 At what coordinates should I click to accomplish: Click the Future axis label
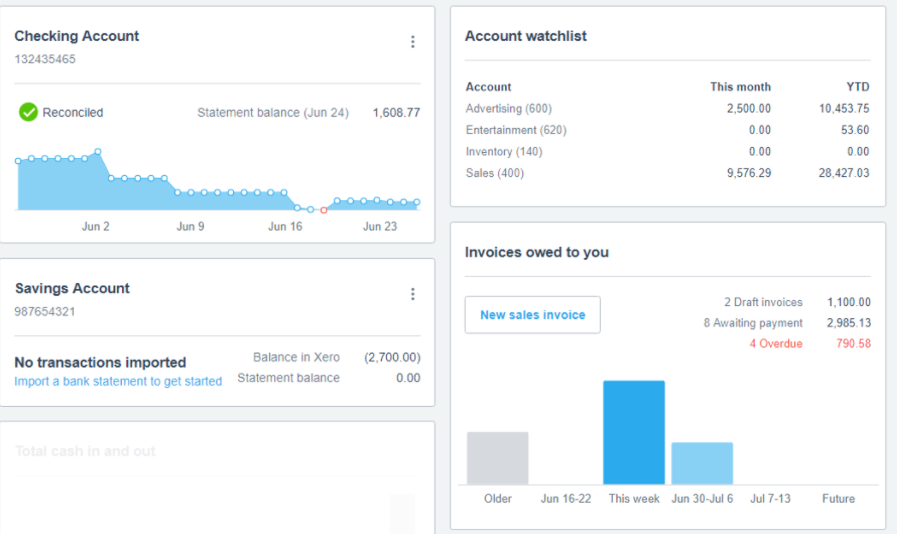pyautogui.click(x=838, y=499)
